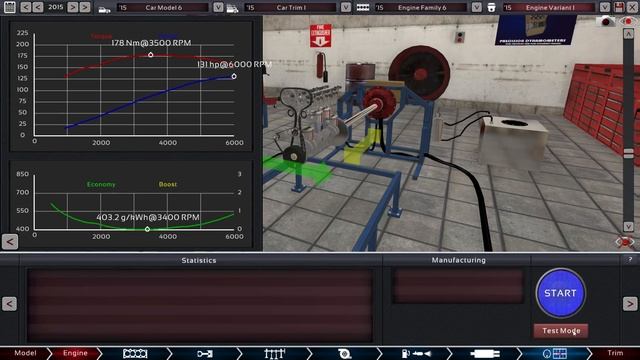Open the Model tab in bottom navigation
The image size is (640, 360).
point(24,353)
